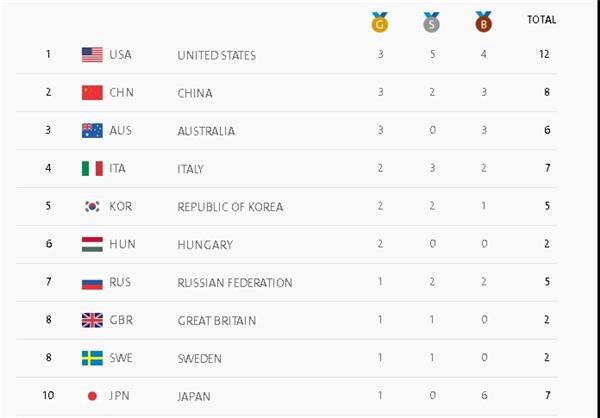Click the Japan flag icon

[x=92, y=396]
